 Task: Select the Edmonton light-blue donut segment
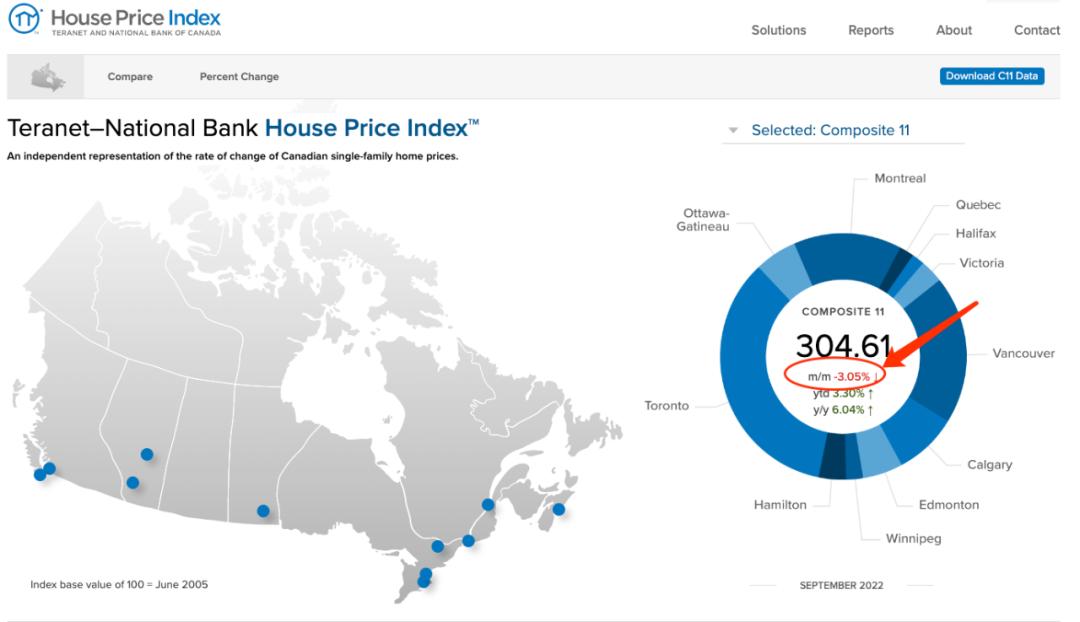pyautogui.click(x=878, y=451)
